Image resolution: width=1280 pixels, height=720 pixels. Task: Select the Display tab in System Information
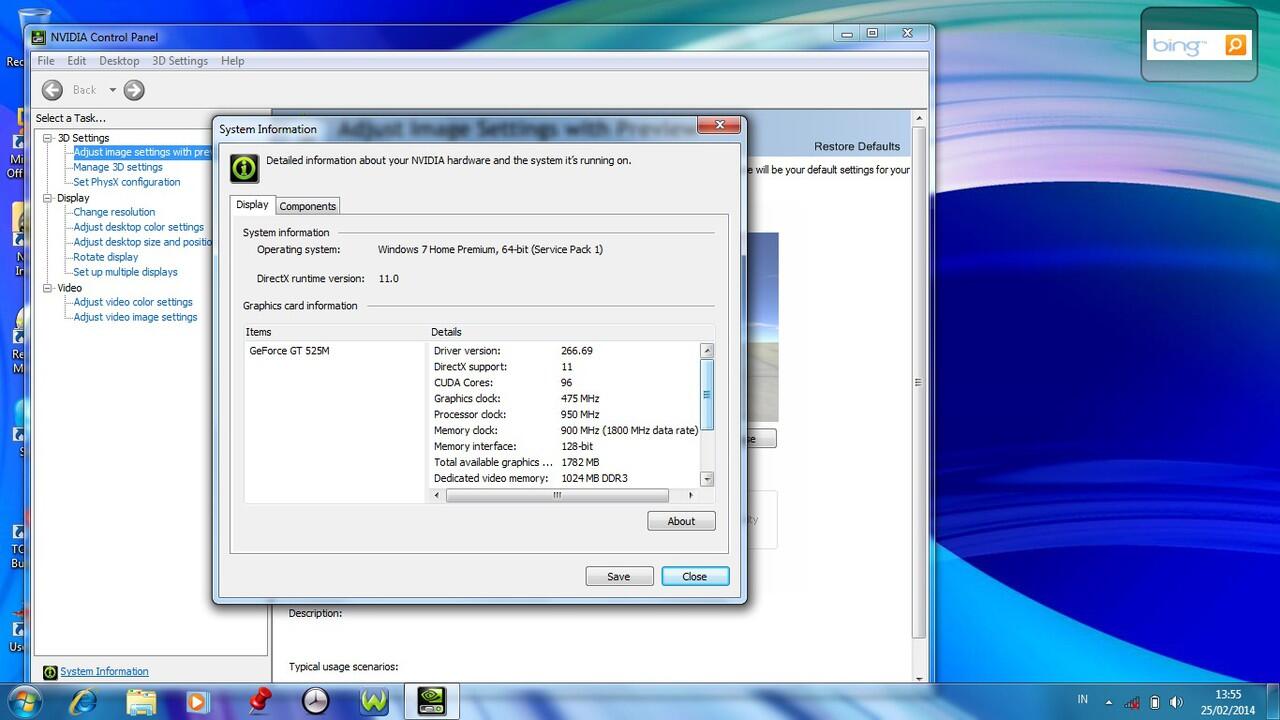[252, 204]
